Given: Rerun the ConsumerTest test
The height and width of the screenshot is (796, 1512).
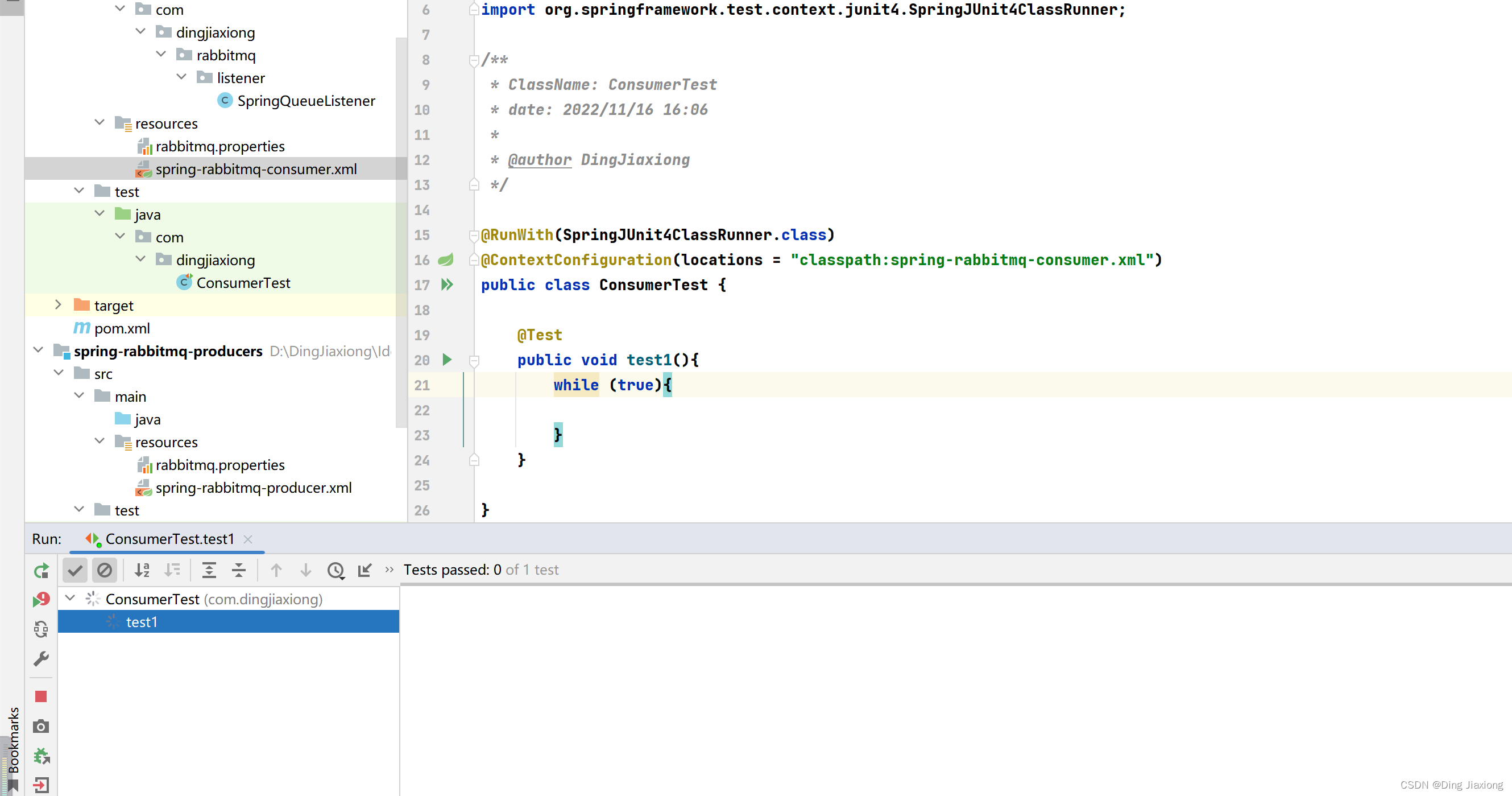Looking at the screenshot, I should click(41, 571).
